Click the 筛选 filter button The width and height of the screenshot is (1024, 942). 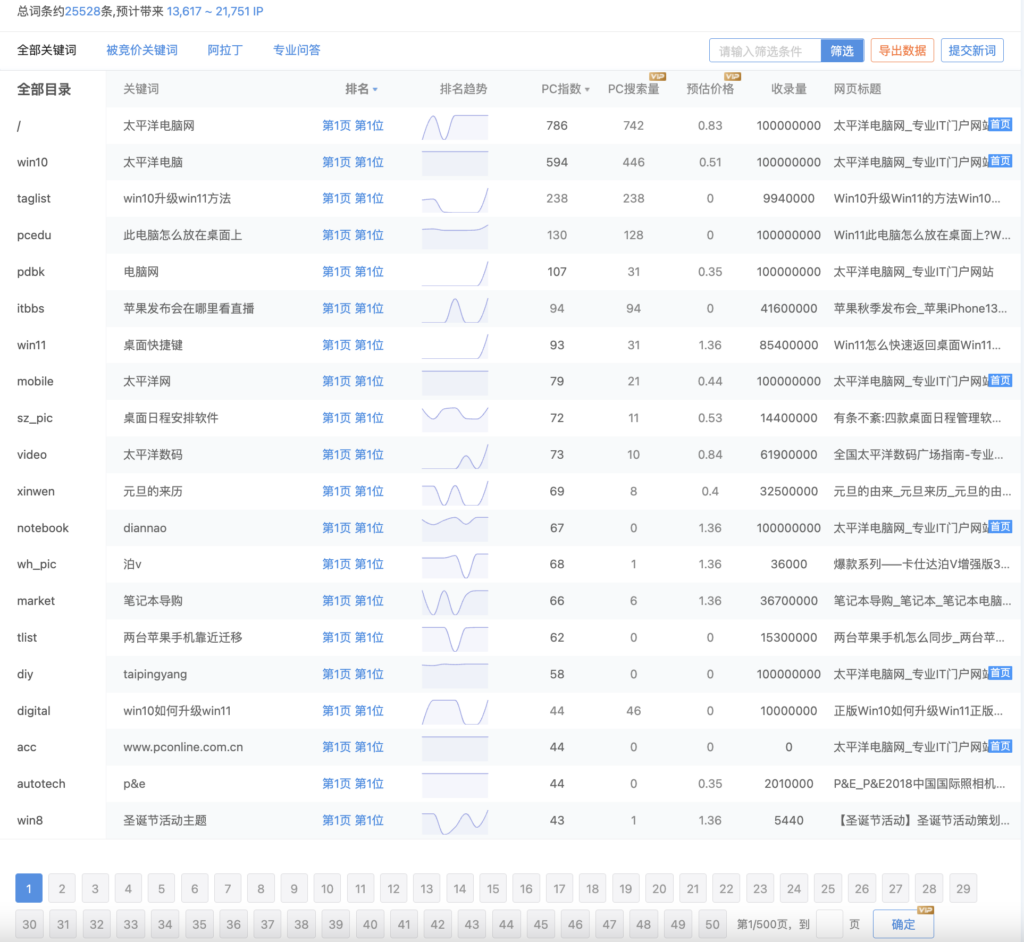842,51
